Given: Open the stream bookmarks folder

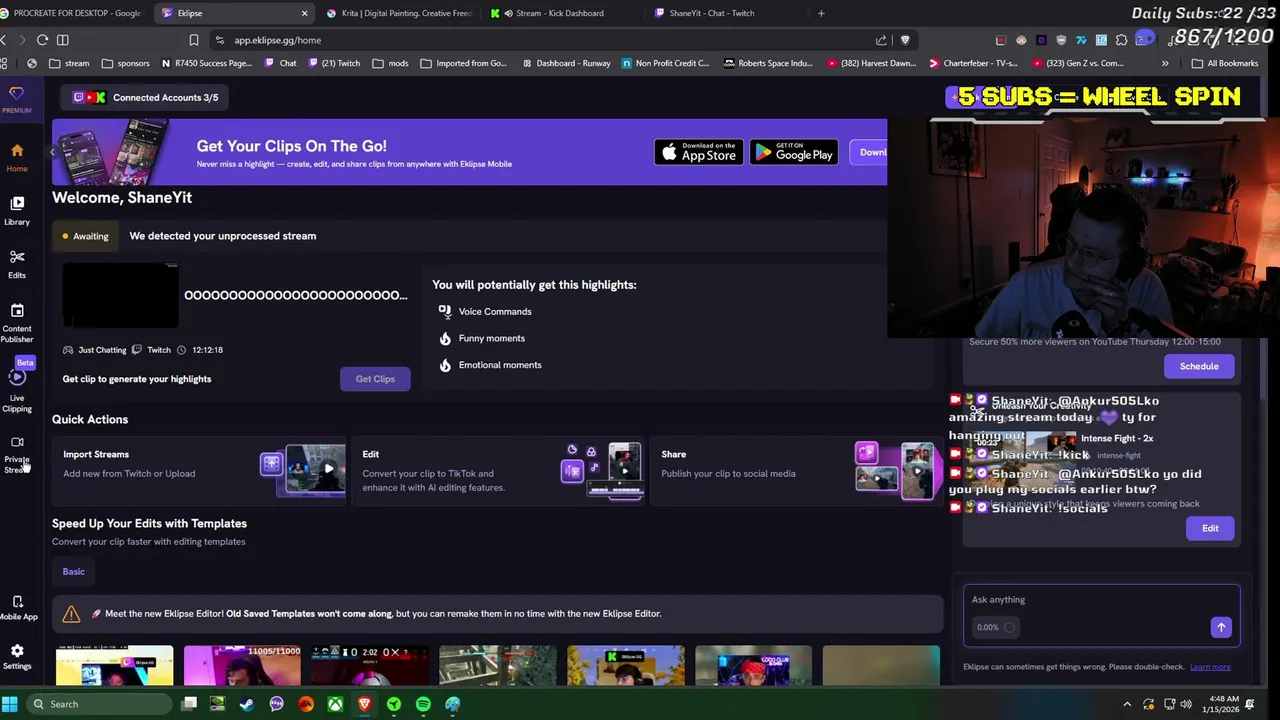Looking at the screenshot, I should click(x=69, y=63).
